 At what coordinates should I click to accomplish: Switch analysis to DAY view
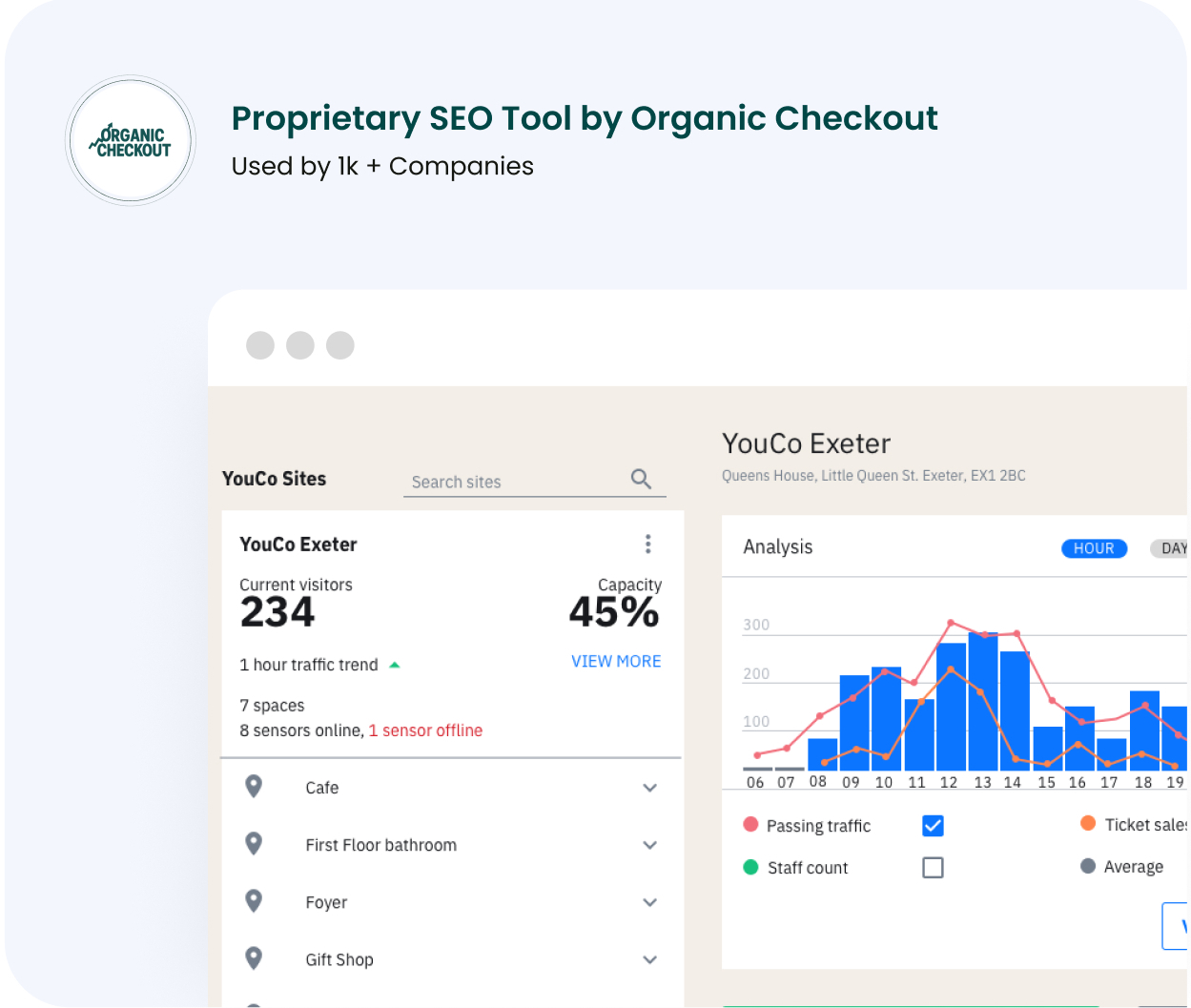click(1171, 548)
